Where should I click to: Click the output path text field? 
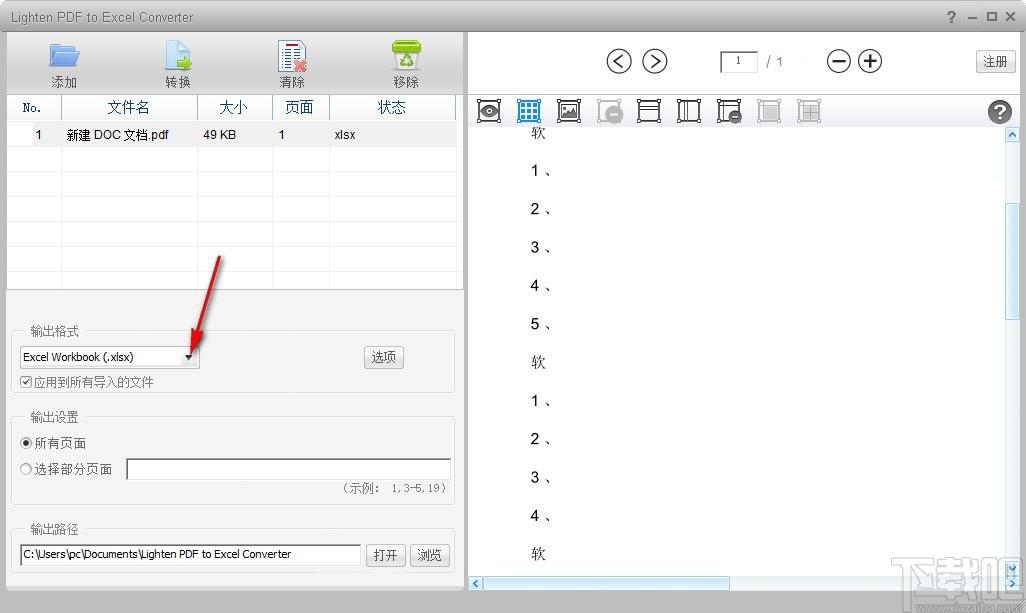tap(190, 555)
